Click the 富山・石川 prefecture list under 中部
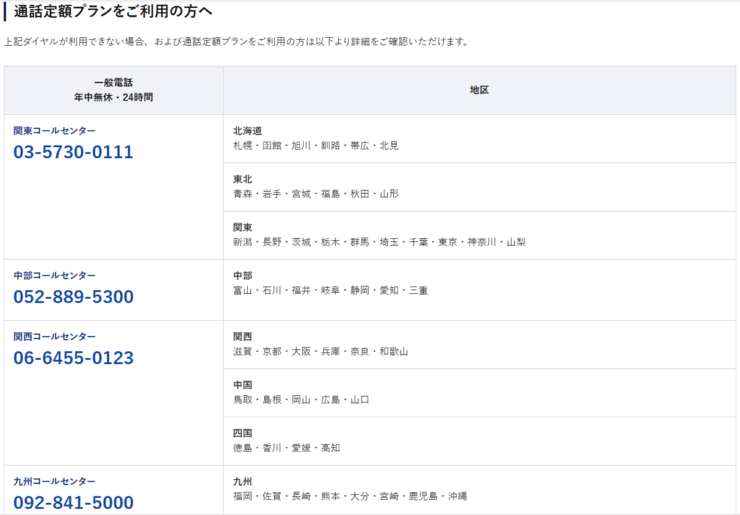Screen dimensions: 740x515 coord(330,290)
